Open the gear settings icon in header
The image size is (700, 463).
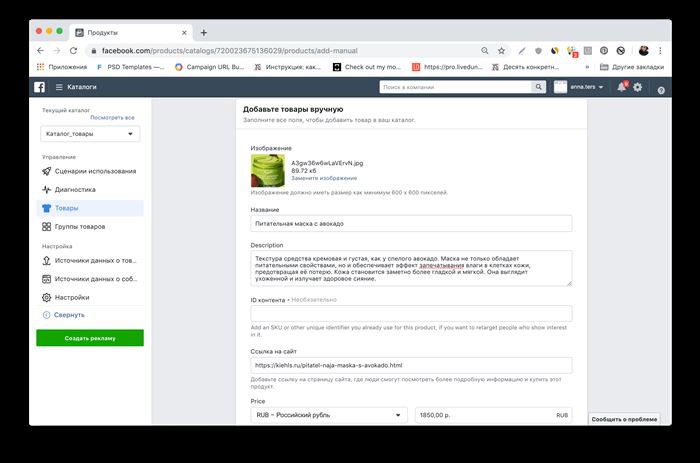click(638, 87)
